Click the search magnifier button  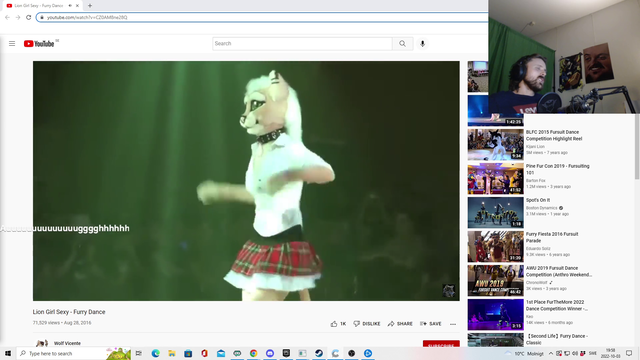tap(402, 44)
